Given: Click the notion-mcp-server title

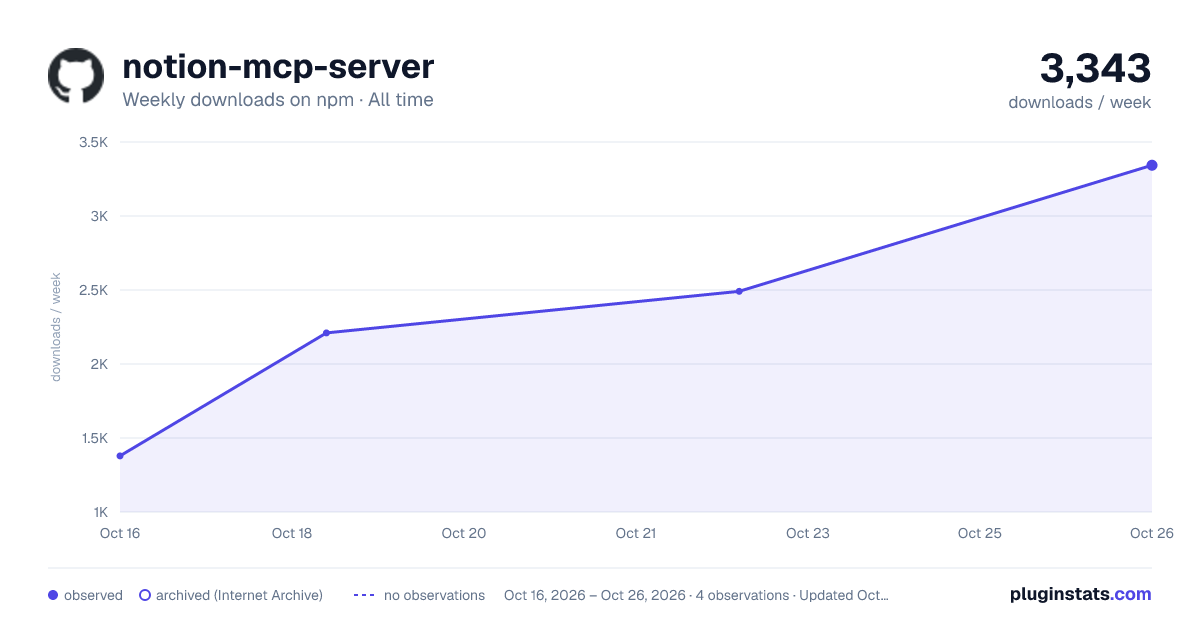Looking at the screenshot, I should pyautogui.click(x=278, y=67).
